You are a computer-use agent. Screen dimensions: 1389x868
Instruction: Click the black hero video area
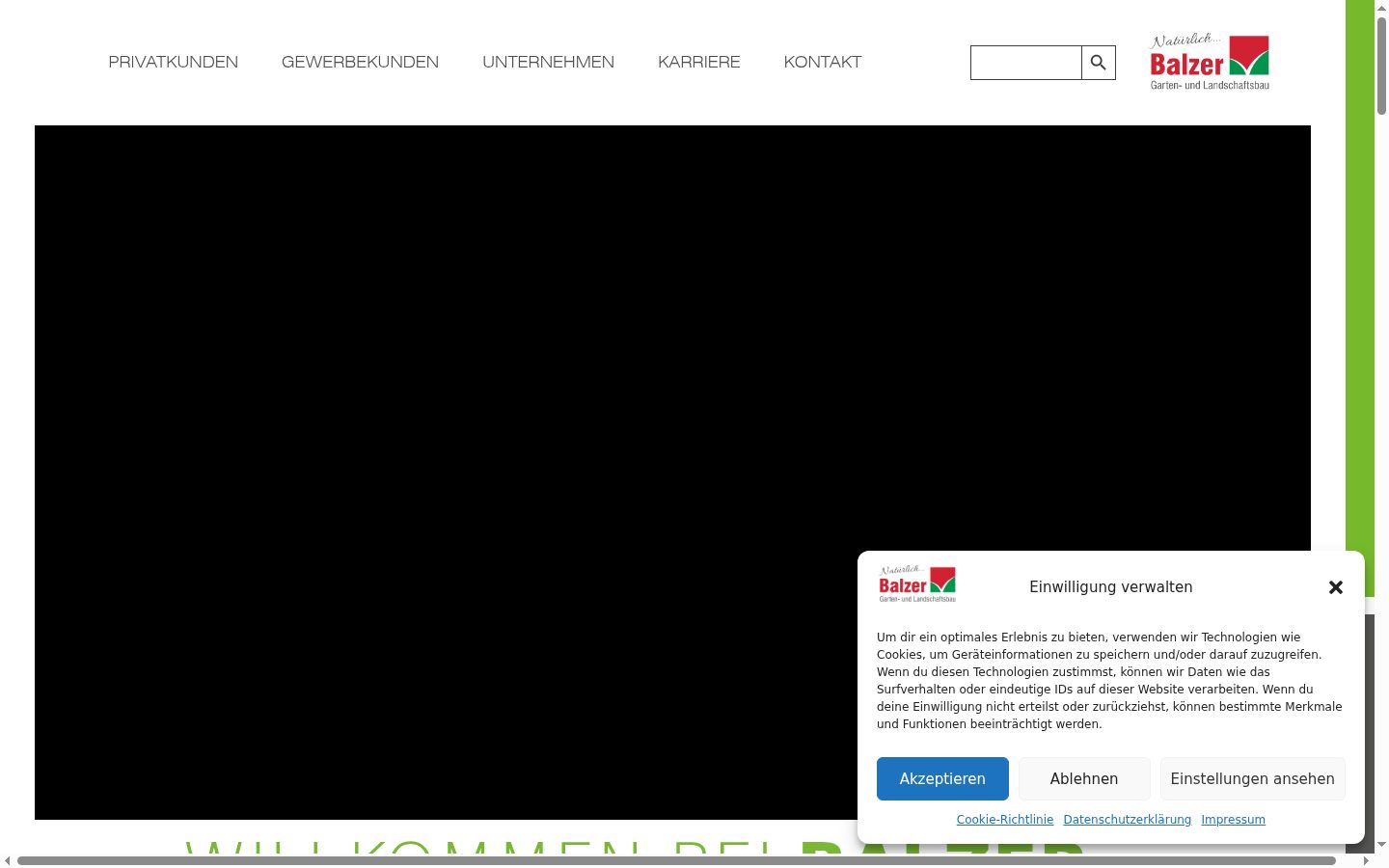[x=672, y=473]
